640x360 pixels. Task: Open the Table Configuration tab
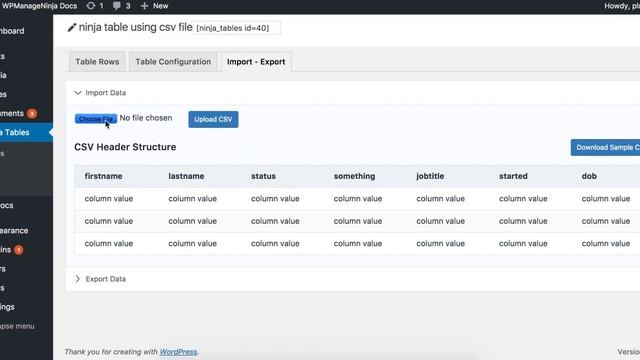pyautogui.click(x=173, y=62)
